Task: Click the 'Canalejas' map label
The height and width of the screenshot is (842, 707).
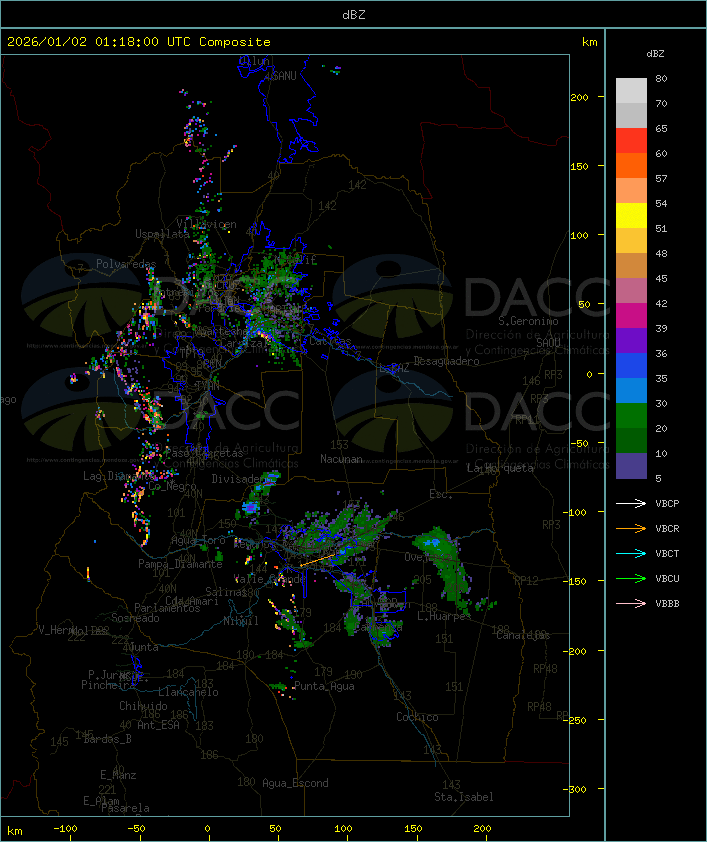Action: (x=523, y=636)
